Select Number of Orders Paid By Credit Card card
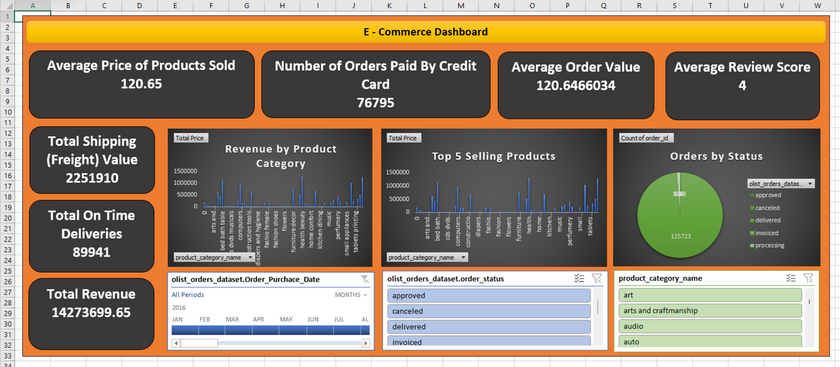The height and width of the screenshot is (367, 840). (x=376, y=84)
